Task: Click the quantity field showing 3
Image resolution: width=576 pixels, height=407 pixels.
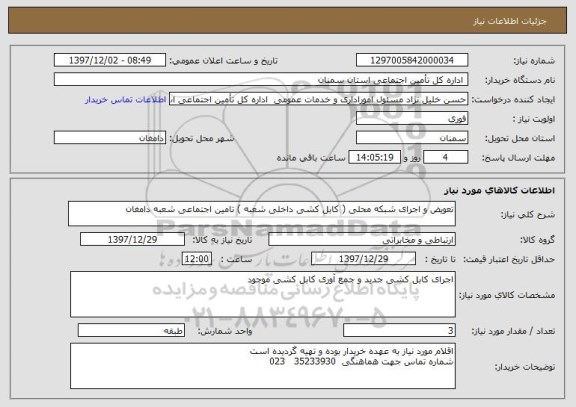Action: [x=399, y=331]
